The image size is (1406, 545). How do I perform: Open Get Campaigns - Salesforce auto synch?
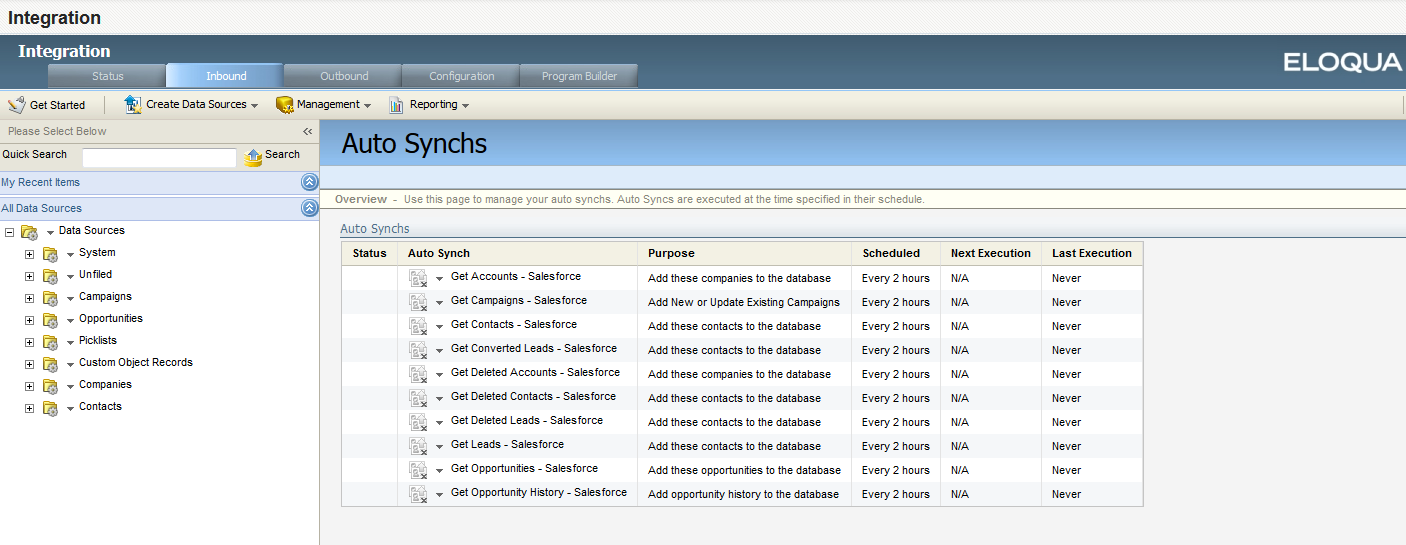(x=519, y=300)
